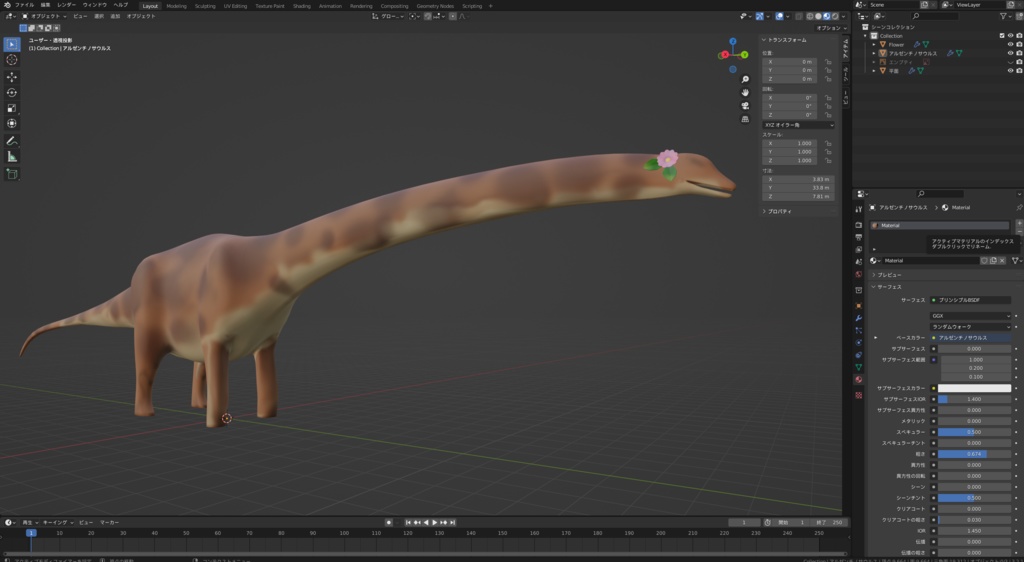Toggle the camera view icon

745,106
